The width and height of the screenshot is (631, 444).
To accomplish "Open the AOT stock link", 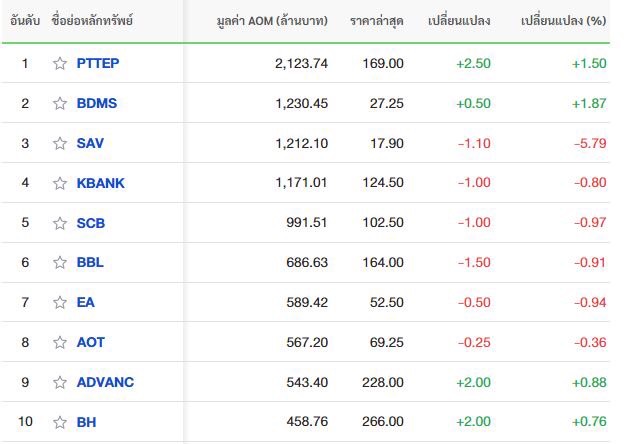I will coord(91,342).
